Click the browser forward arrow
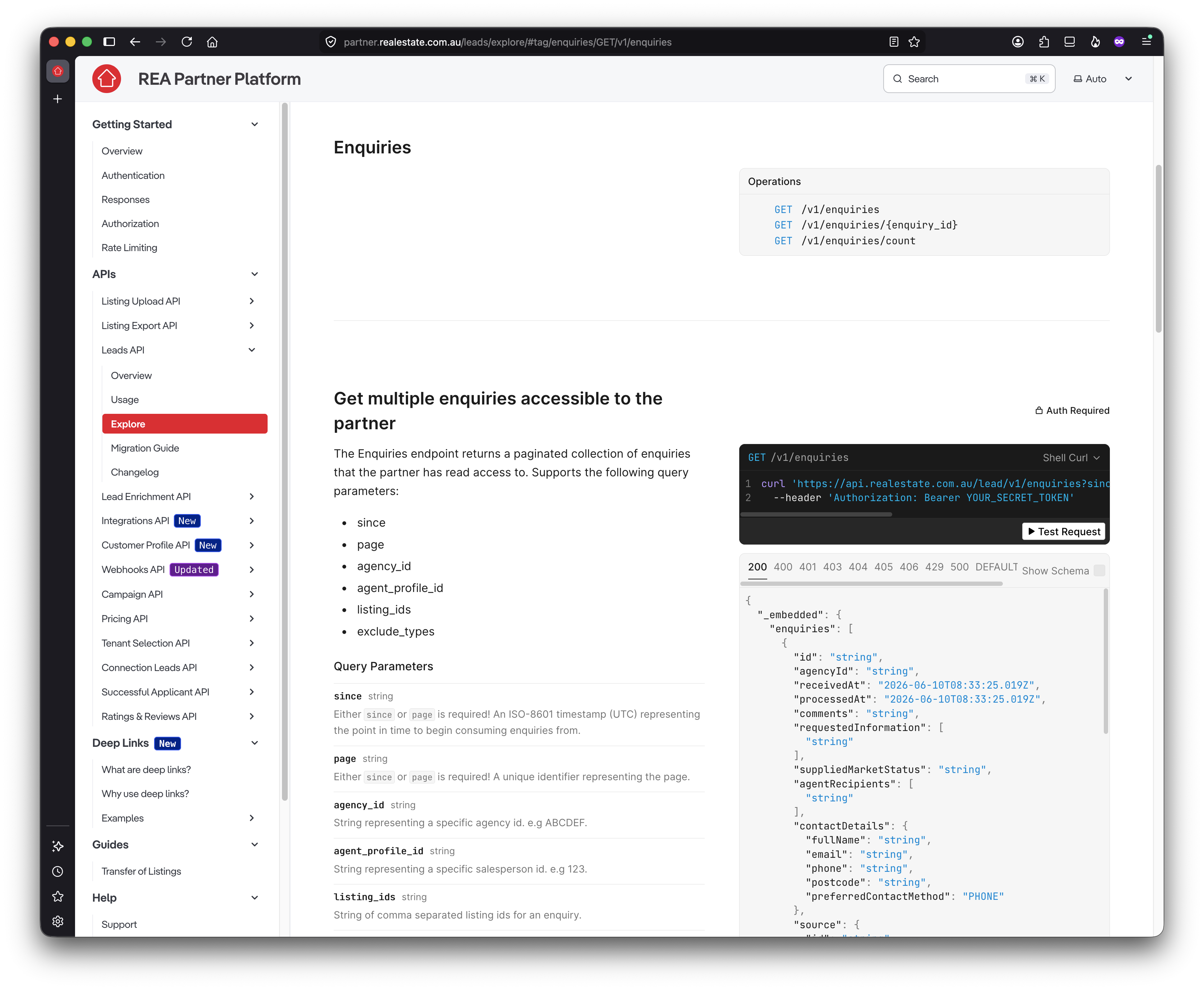This screenshot has height=990, width=1204. [x=161, y=42]
